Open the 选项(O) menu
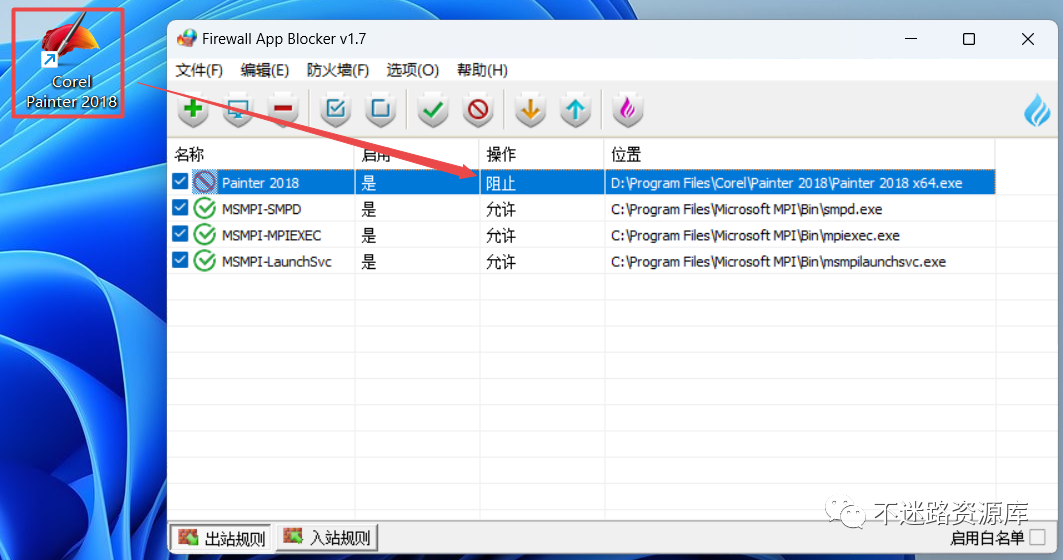Image resolution: width=1063 pixels, height=560 pixels. pos(412,70)
